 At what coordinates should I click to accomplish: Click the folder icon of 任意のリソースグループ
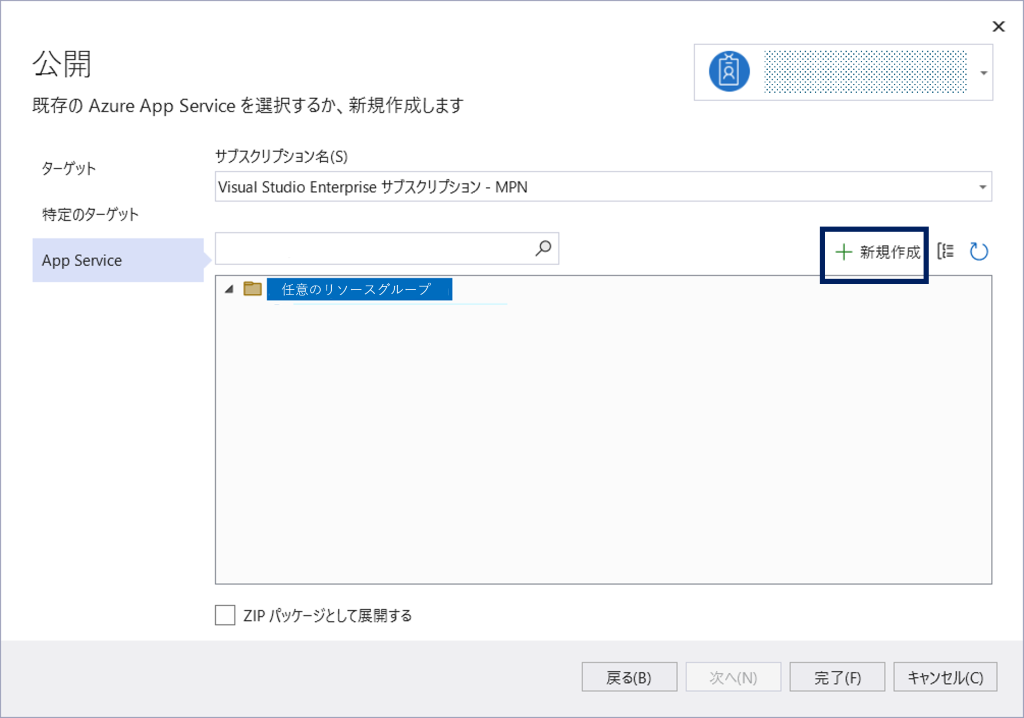pyautogui.click(x=253, y=288)
